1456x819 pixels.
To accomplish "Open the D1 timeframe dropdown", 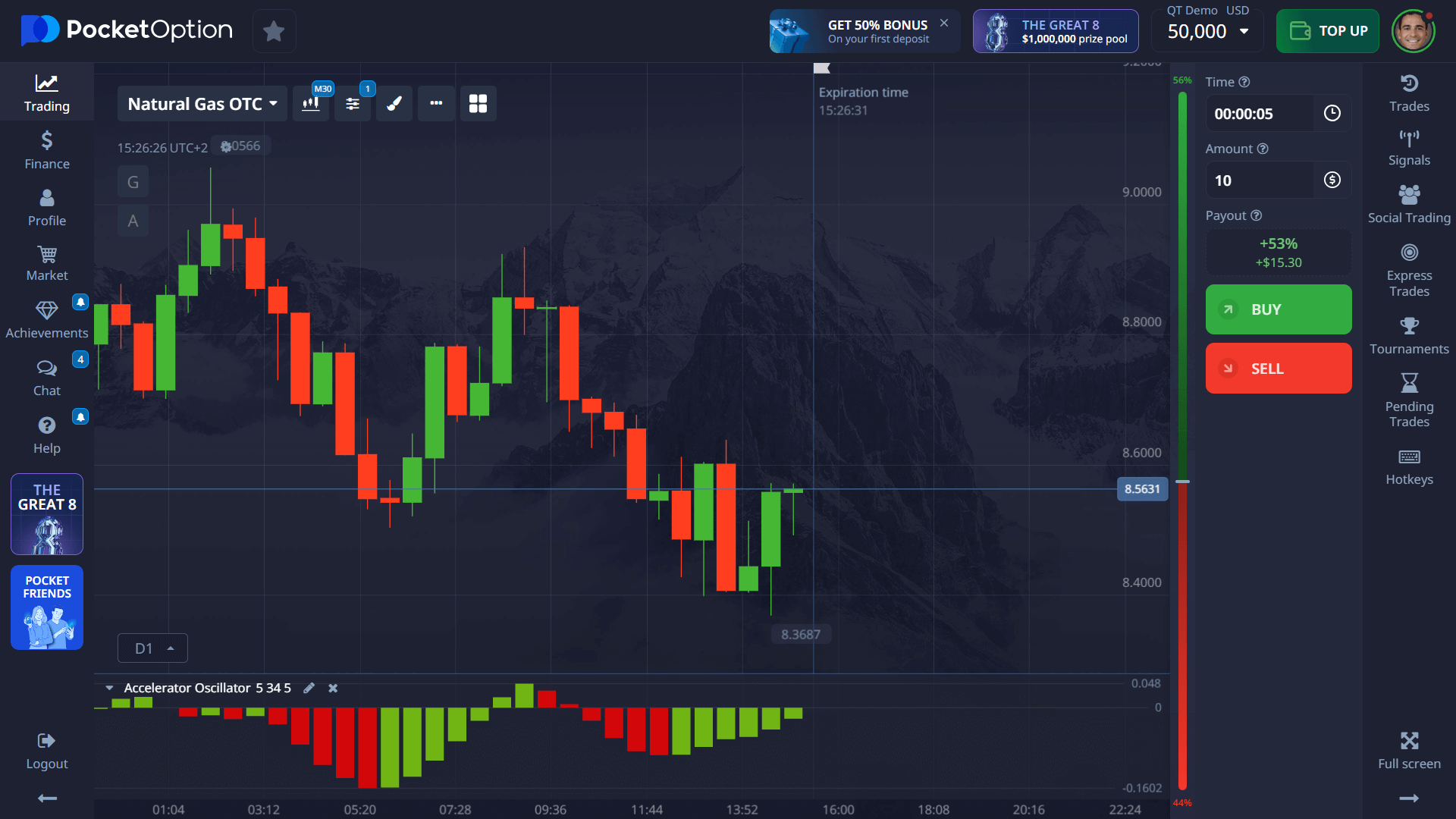I will click(x=153, y=648).
